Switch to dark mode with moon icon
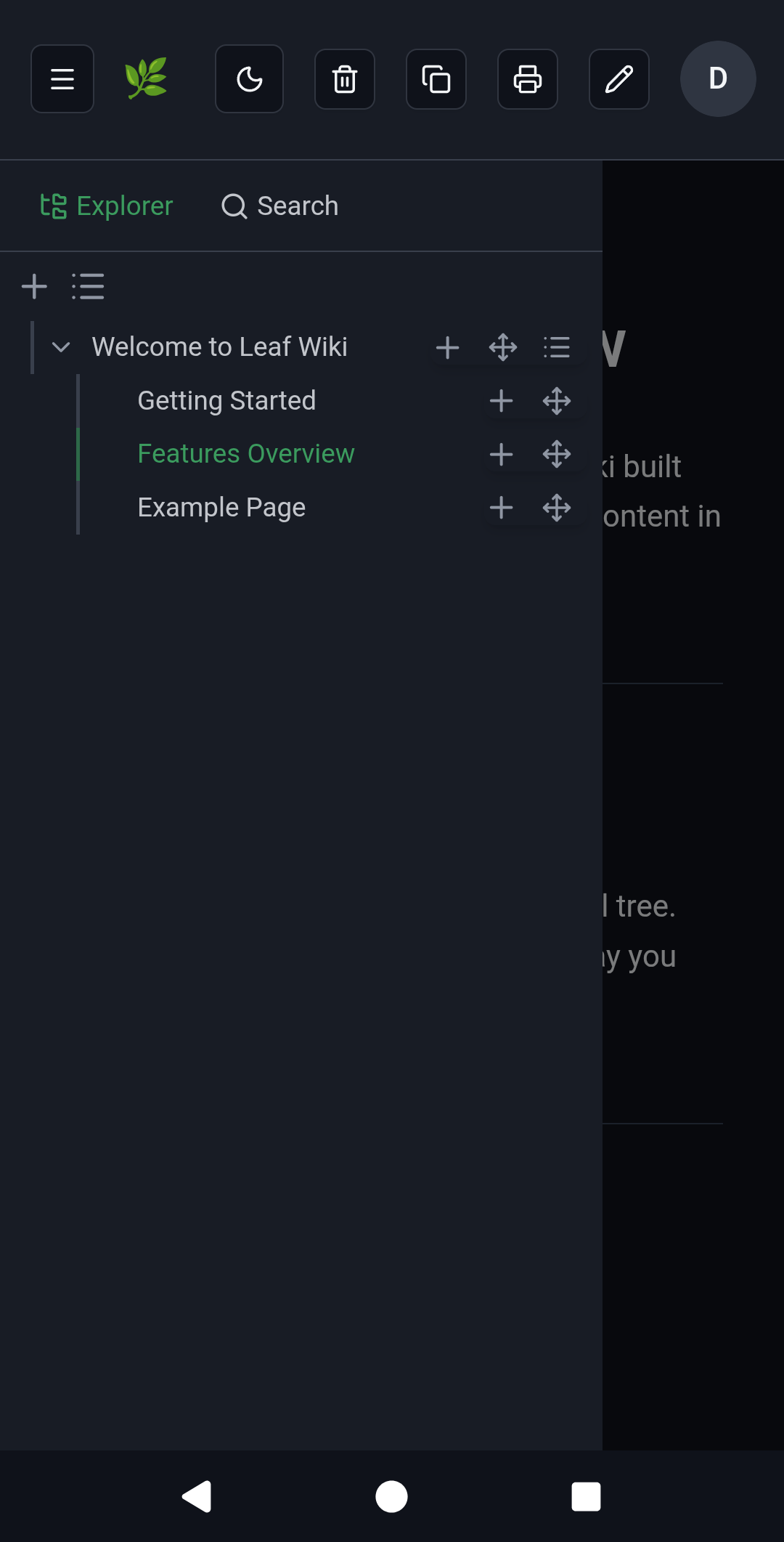The width and height of the screenshot is (784, 1542). point(249,79)
